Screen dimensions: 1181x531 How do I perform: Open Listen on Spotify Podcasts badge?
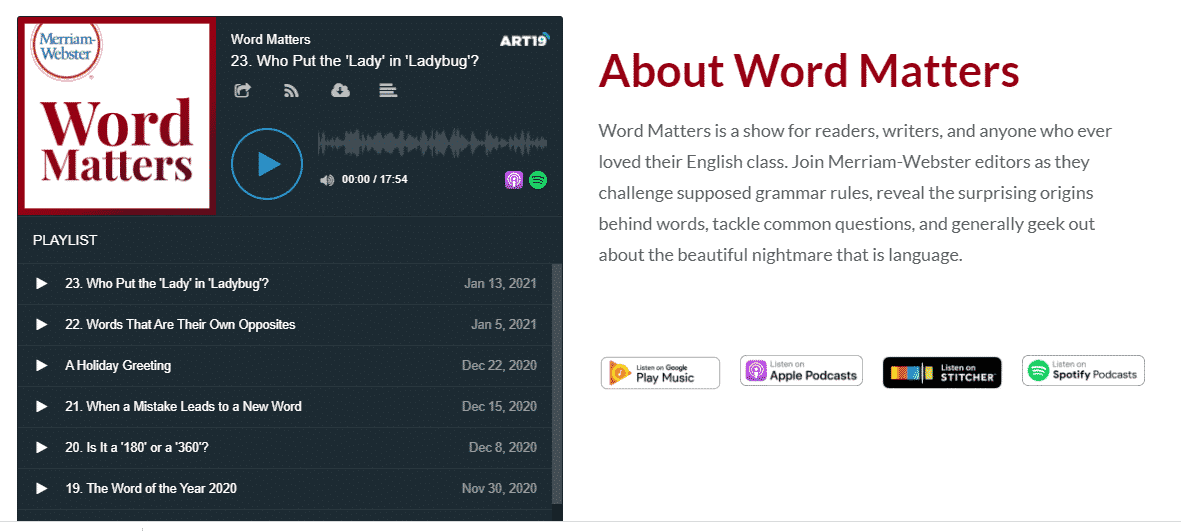point(1083,371)
